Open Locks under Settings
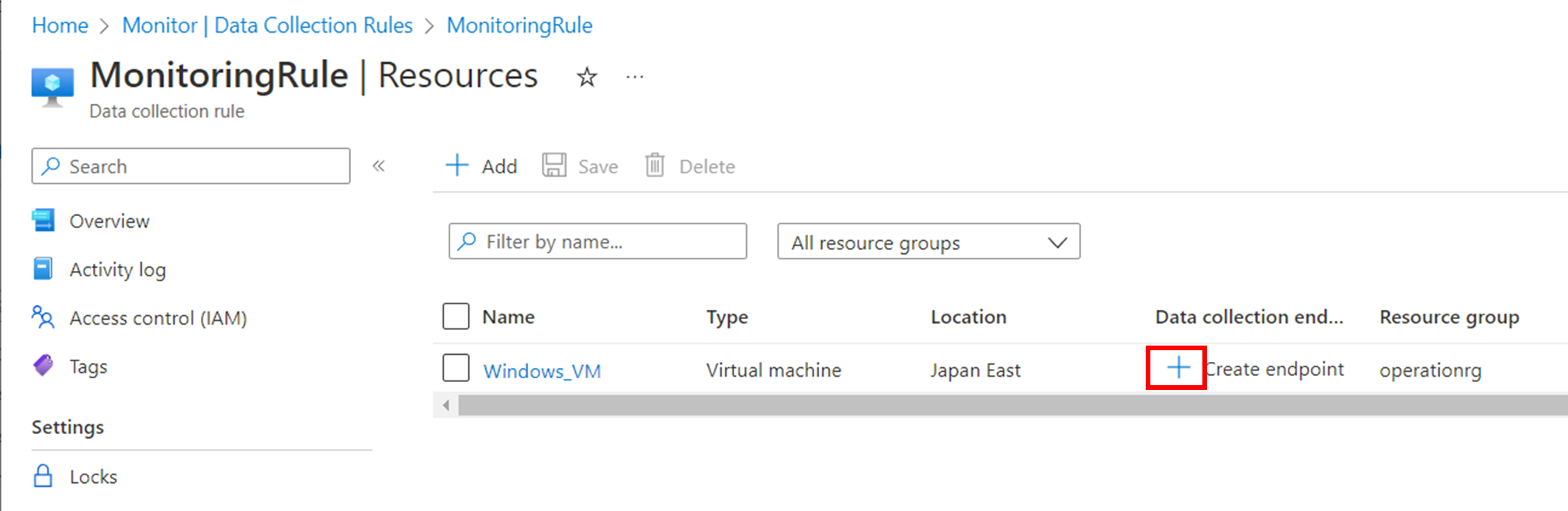Viewport: 1568px width, 511px height. [x=93, y=477]
